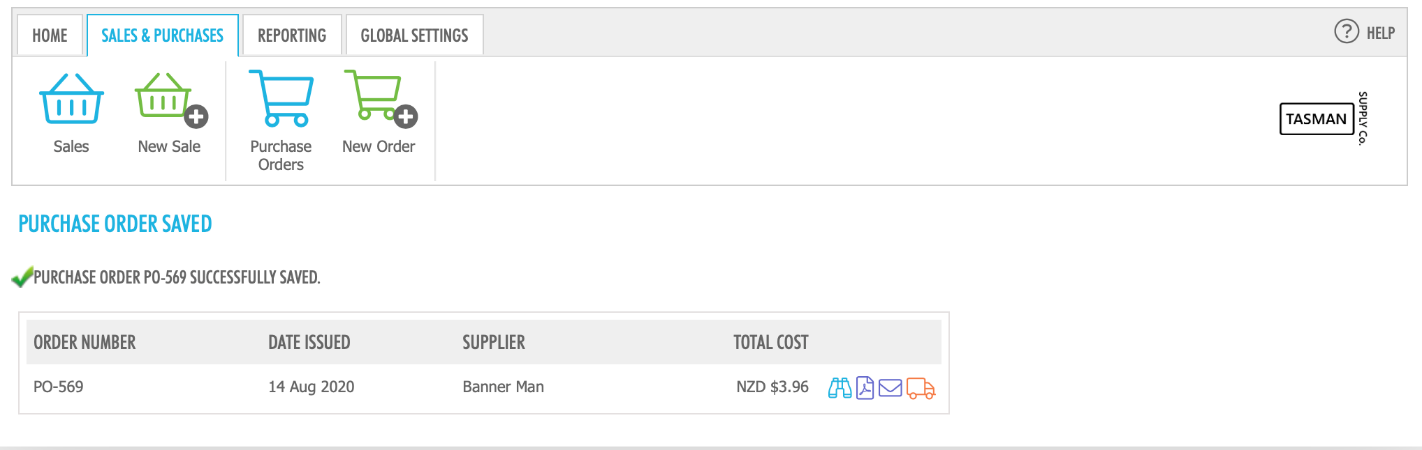View order PO-569 with binoculars icon
Image resolution: width=1422 pixels, height=450 pixels.
[840, 387]
